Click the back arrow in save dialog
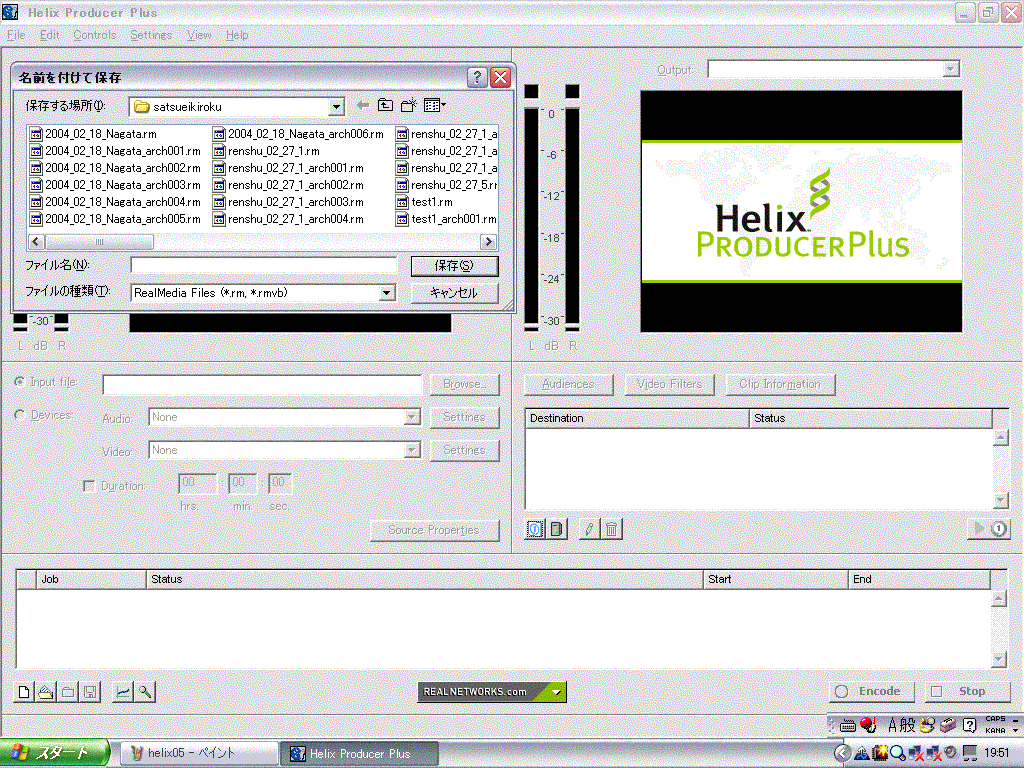The width and height of the screenshot is (1024, 768). coord(363,105)
